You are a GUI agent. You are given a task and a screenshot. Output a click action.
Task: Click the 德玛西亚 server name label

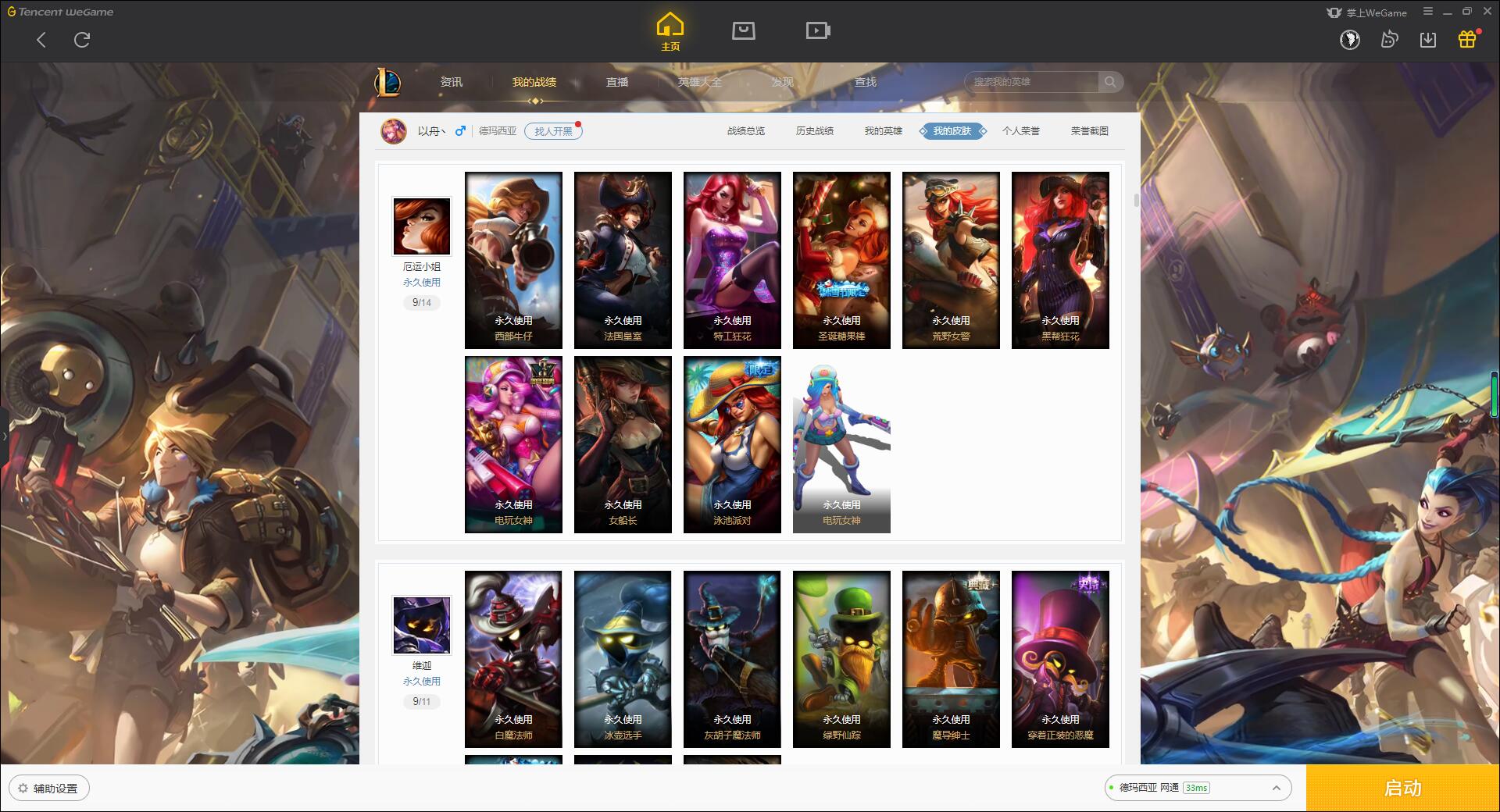498,131
